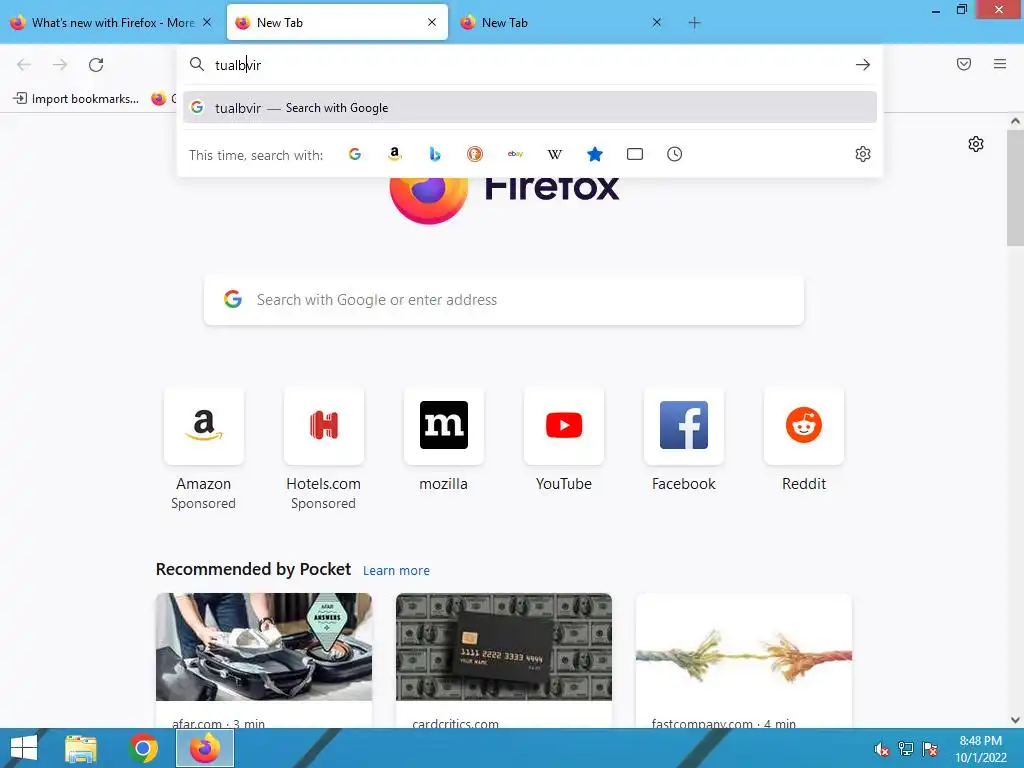Screen dimensions: 1024x768
Task: Click the Firefox taskbar button
Action: (205, 748)
